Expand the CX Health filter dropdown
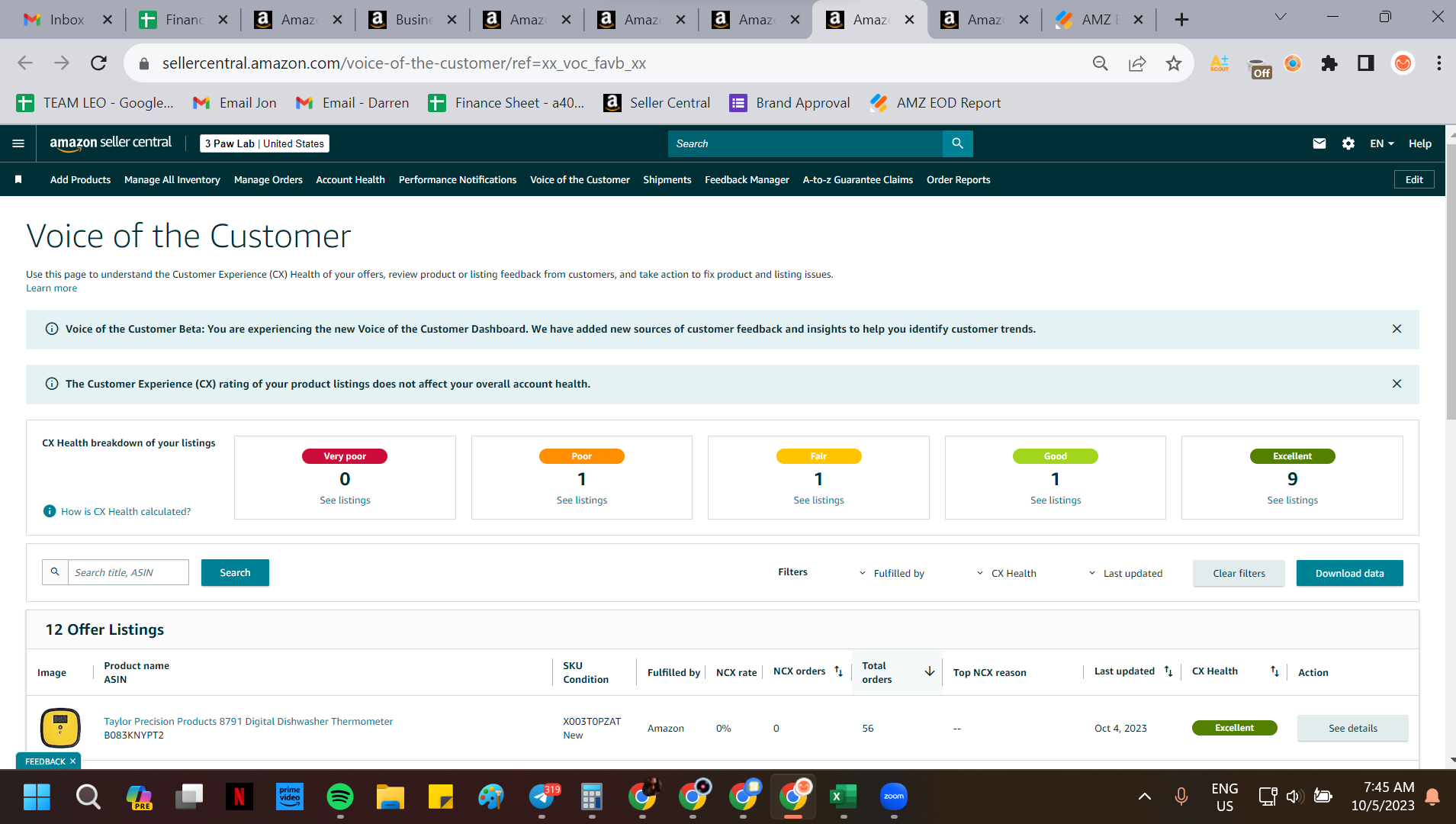This screenshot has height=824, width=1456. pyautogui.click(x=1006, y=573)
